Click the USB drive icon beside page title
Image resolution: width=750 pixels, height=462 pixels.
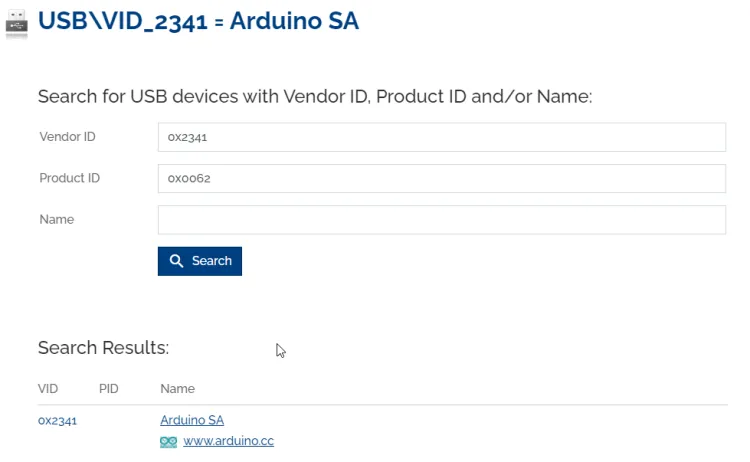pyautogui.click(x=16, y=22)
